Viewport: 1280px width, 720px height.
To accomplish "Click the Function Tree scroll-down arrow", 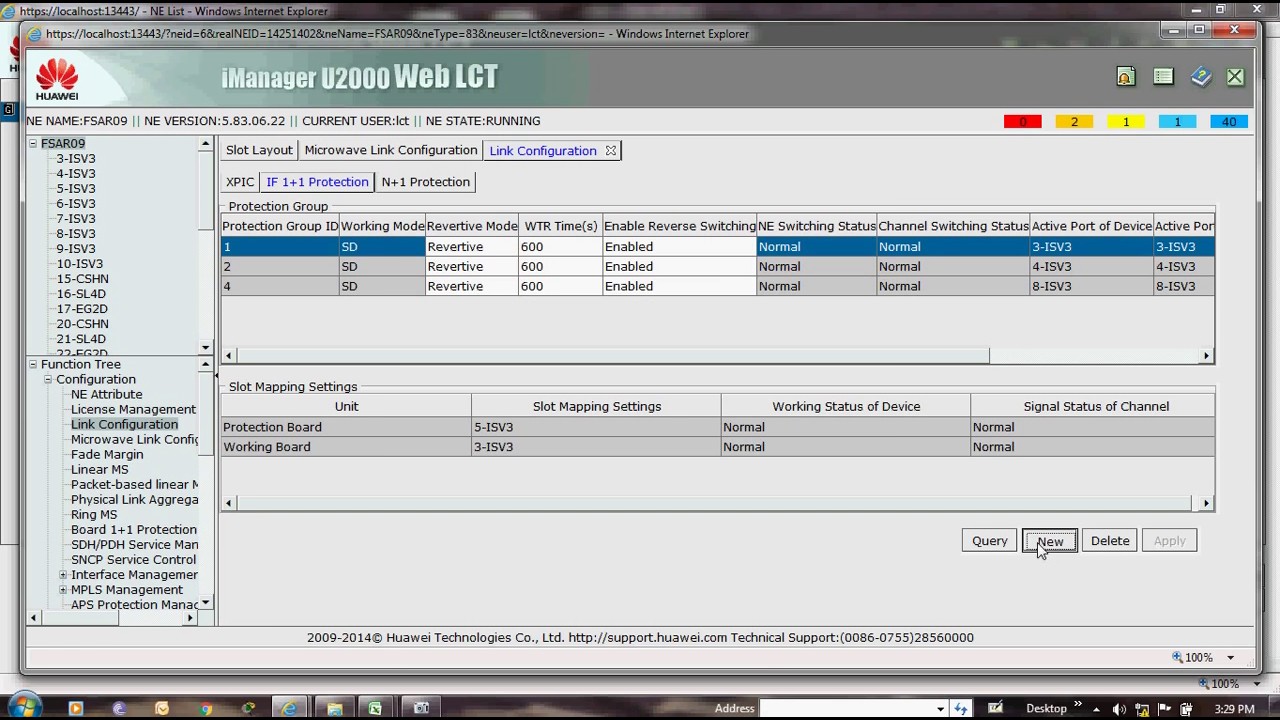I will (x=206, y=603).
